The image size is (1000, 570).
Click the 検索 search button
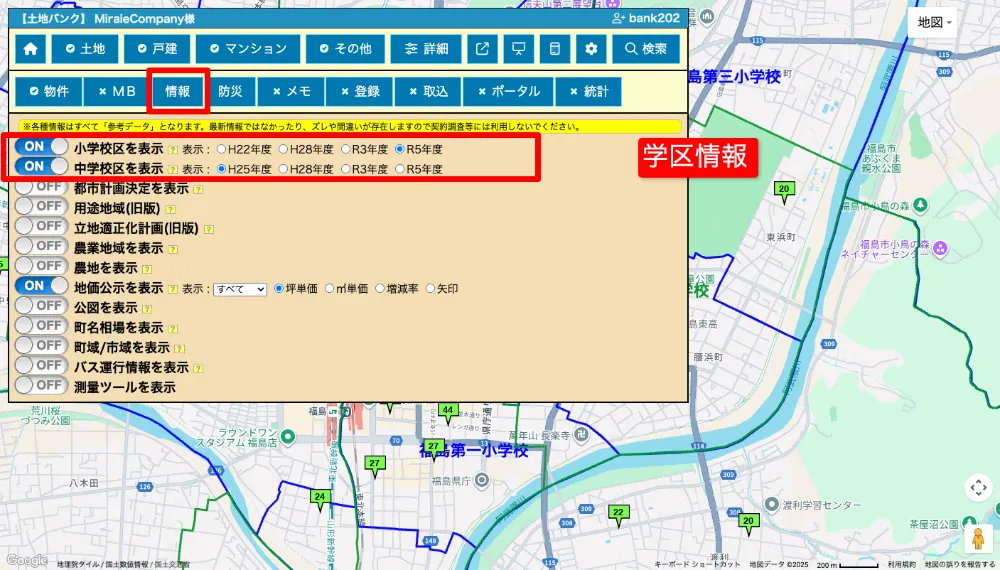pos(645,49)
